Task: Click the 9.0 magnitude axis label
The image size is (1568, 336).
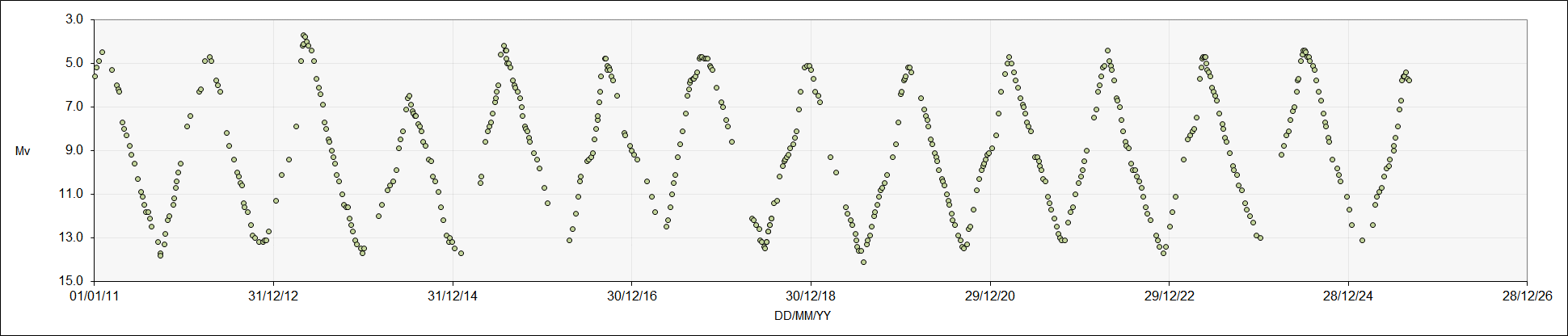Action: pos(75,150)
